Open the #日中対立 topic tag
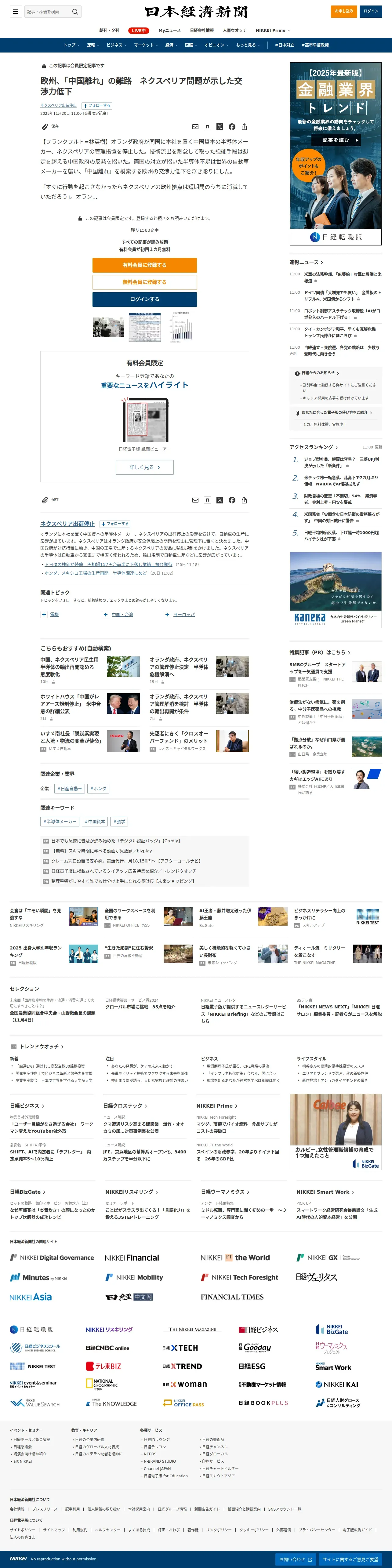The height and width of the screenshot is (1568, 392). click(284, 45)
